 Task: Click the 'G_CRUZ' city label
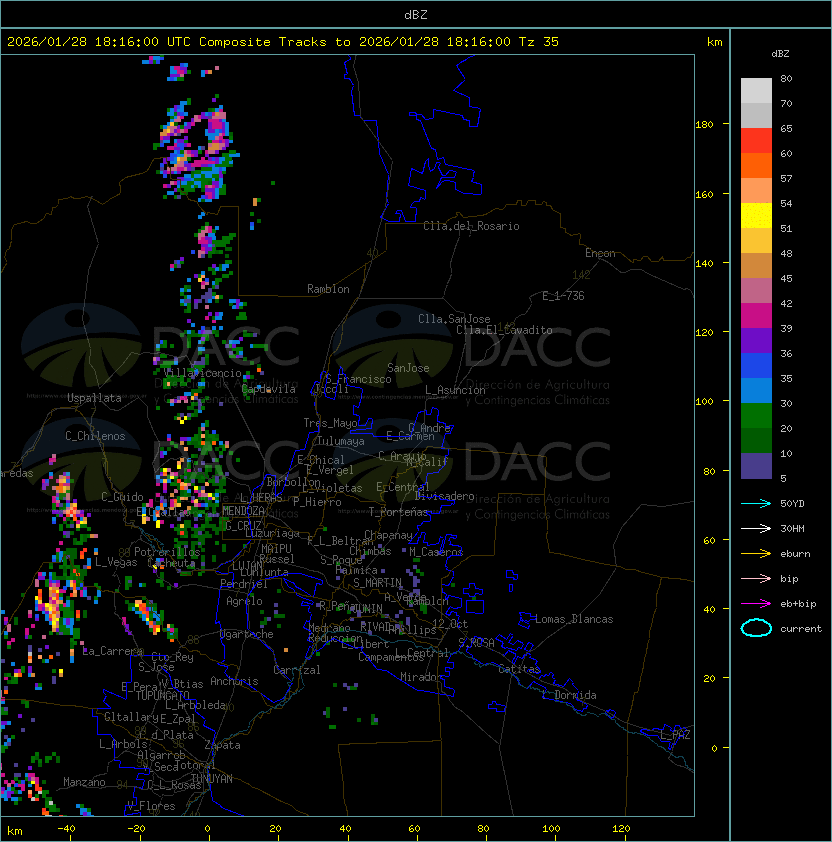[x=243, y=526]
